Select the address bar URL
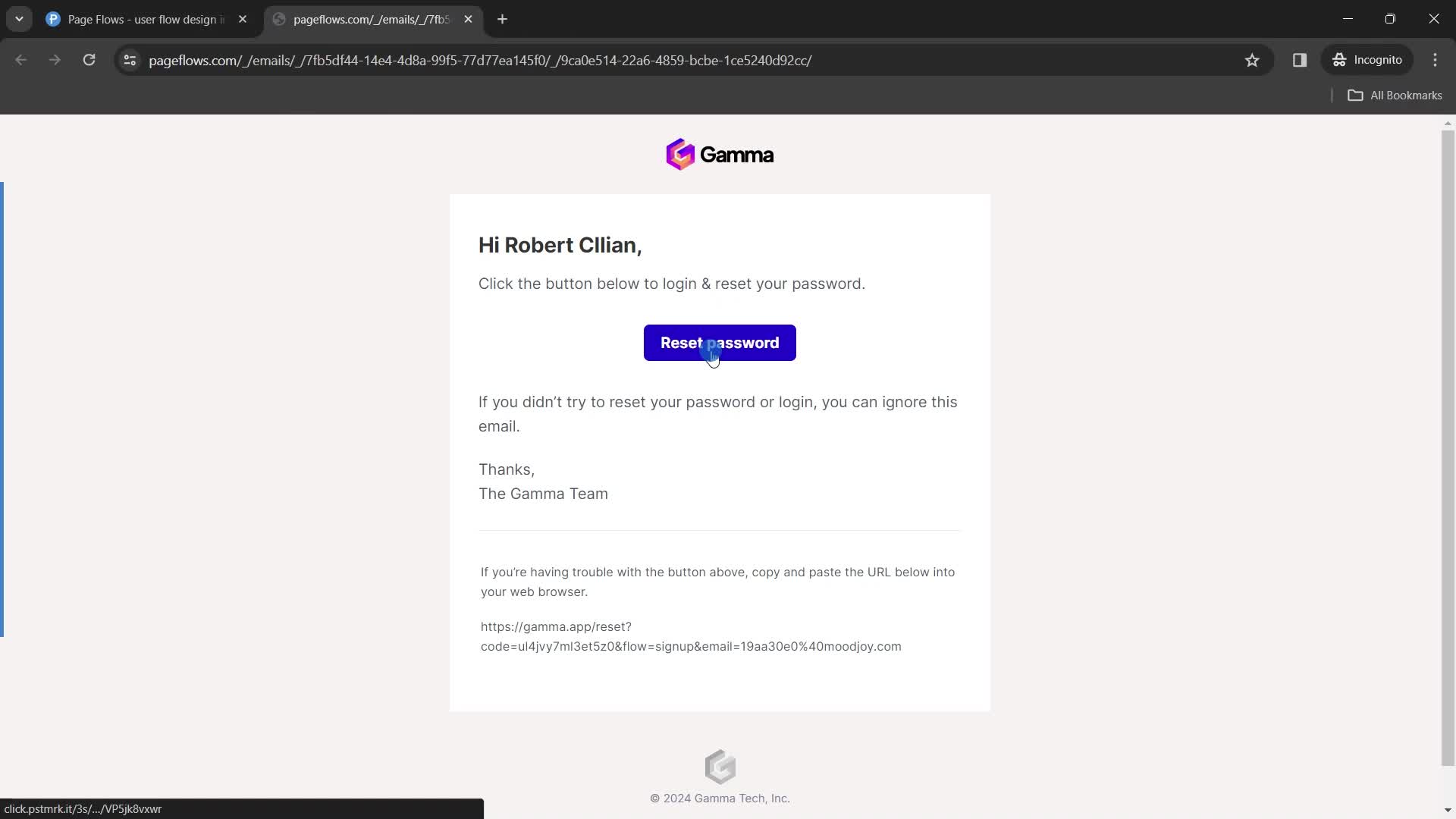This screenshot has height=819, width=1456. (x=480, y=60)
